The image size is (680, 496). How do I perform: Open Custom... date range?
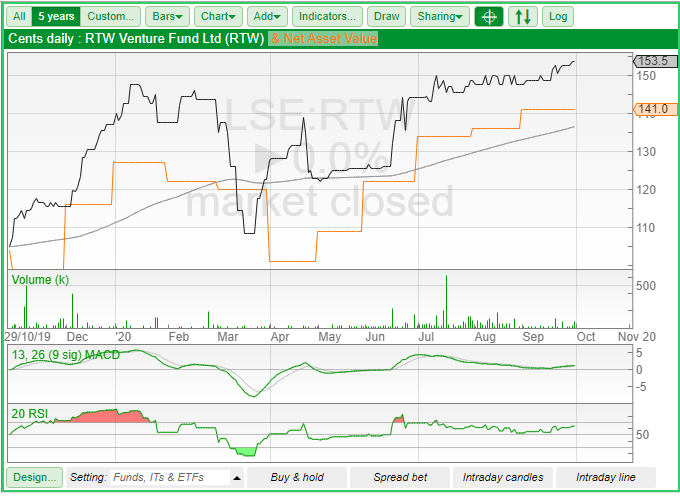[111, 16]
